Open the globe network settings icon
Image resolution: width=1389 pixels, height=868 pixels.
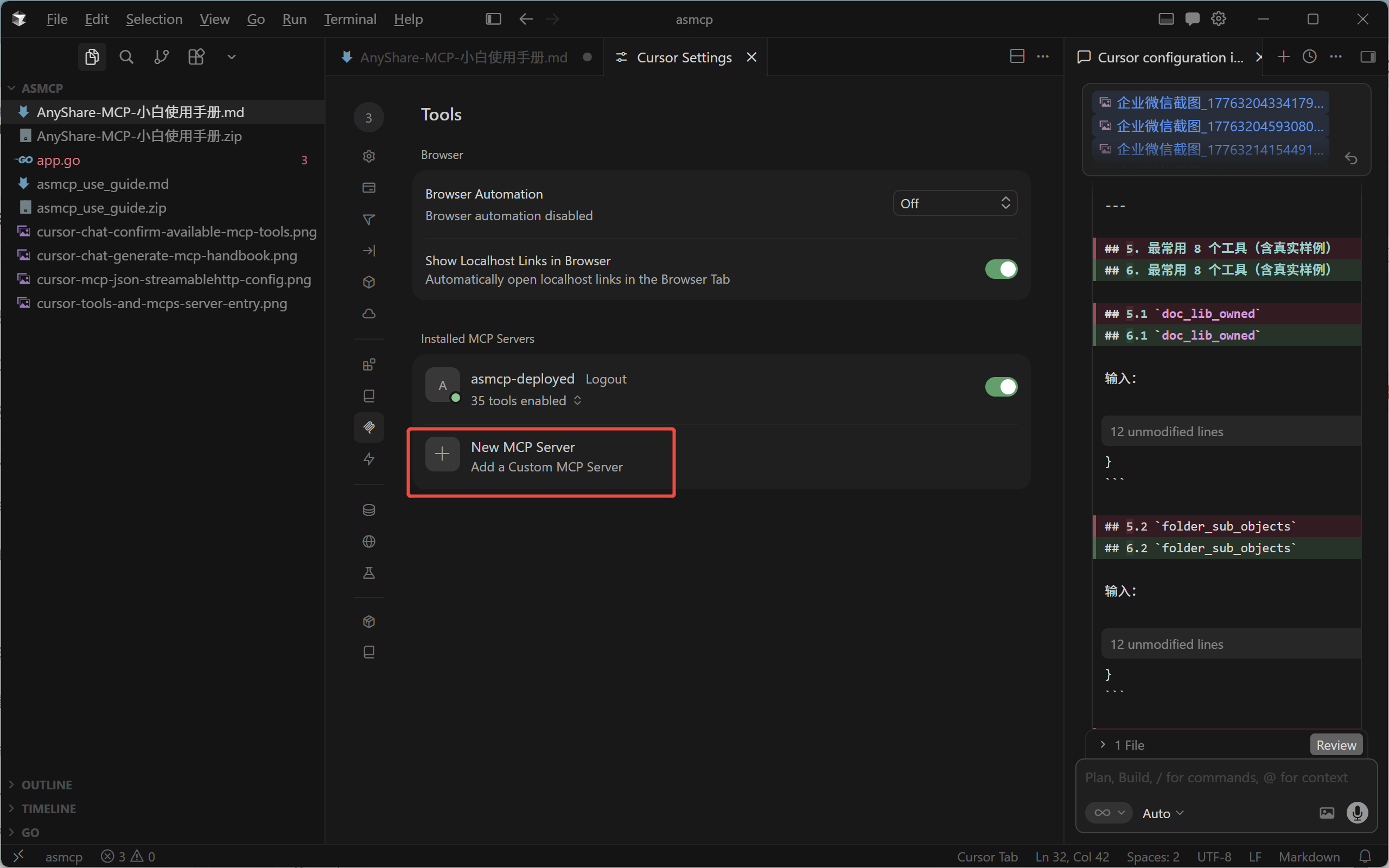[369, 541]
